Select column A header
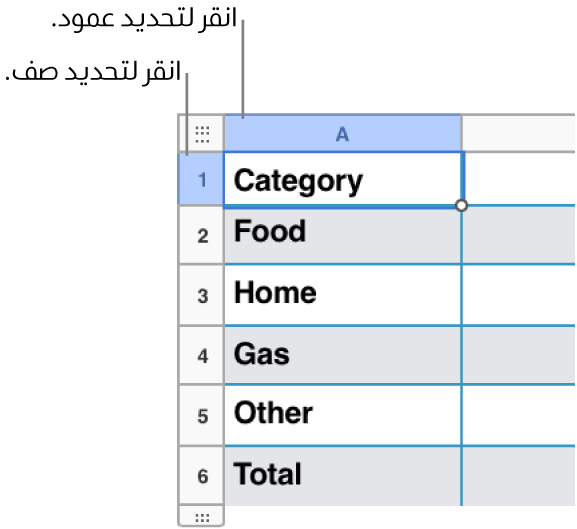577x529 pixels. tap(343, 134)
